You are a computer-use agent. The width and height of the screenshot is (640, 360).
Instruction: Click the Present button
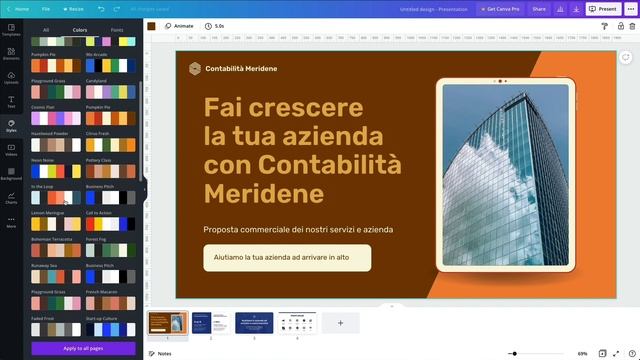(603, 9)
